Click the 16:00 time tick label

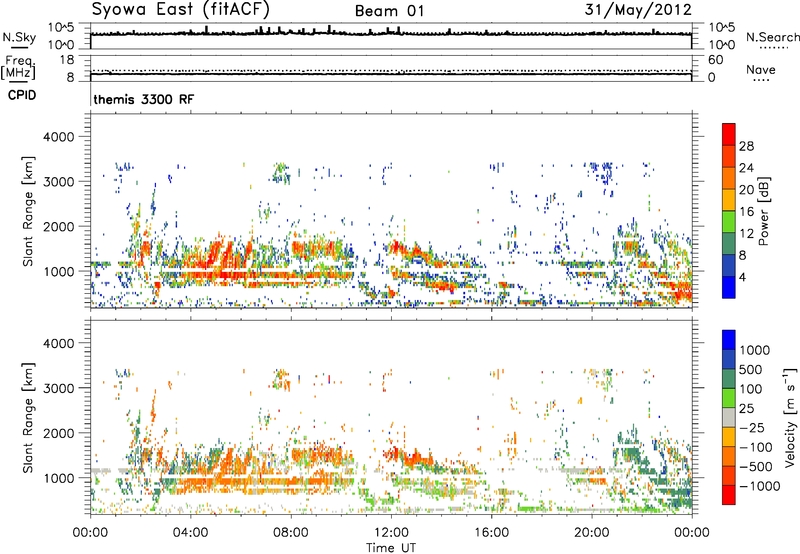(x=491, y=533)
